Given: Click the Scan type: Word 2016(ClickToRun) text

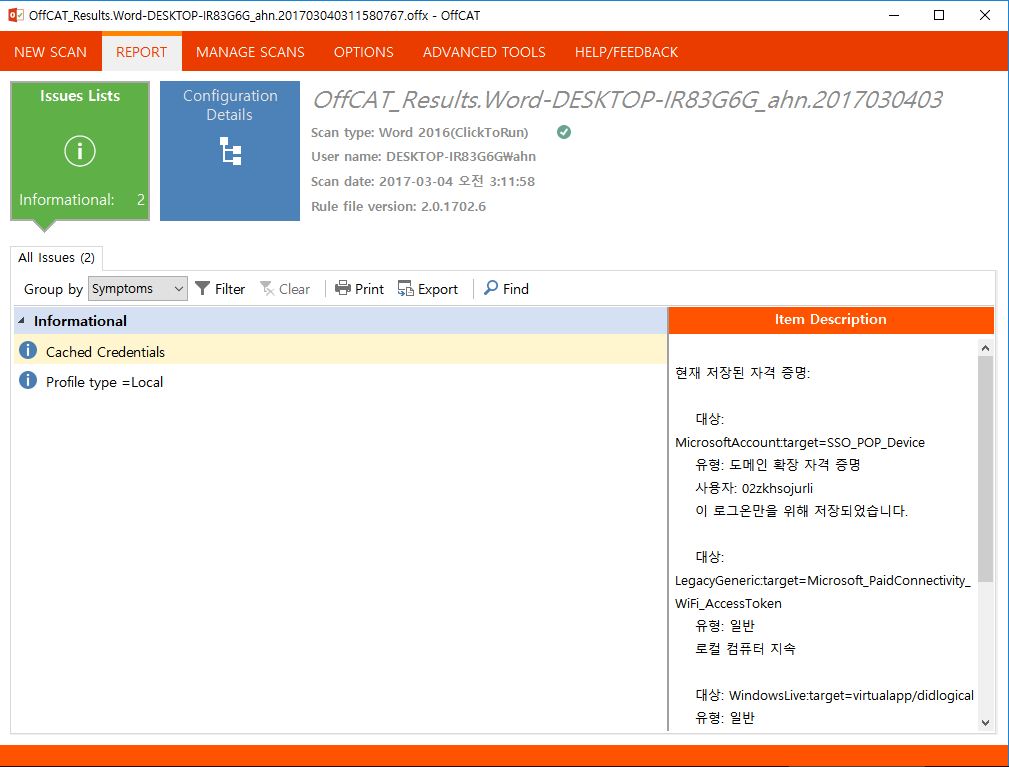Looking at the screenshot, I should (x=420, y=133).
